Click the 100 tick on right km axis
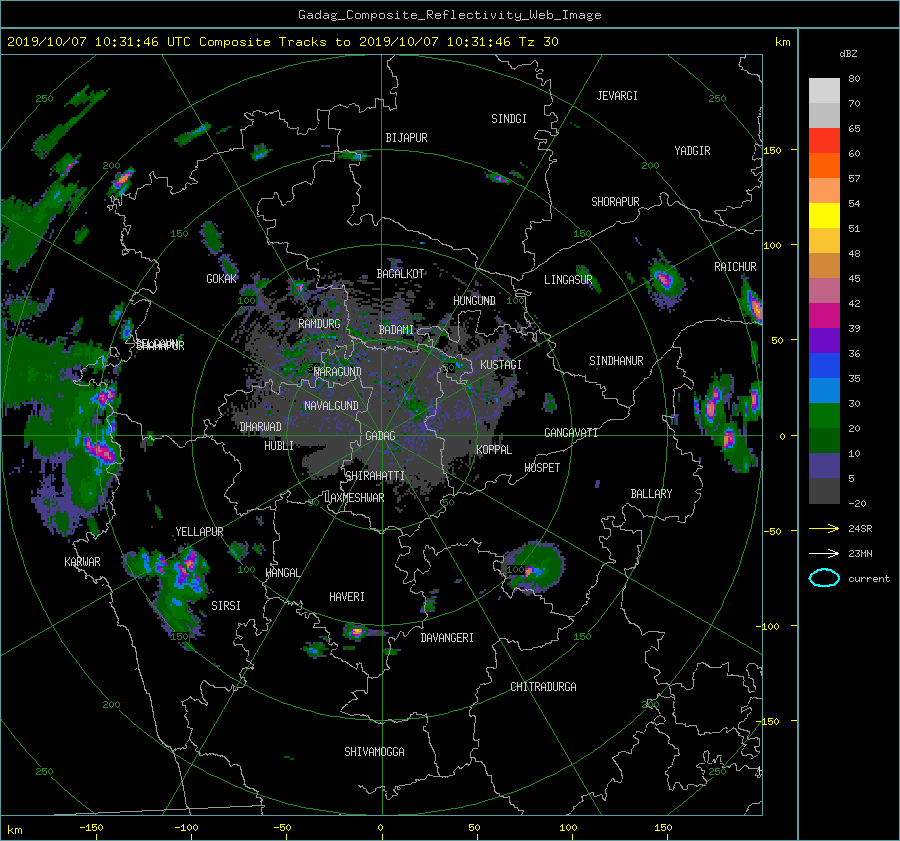900x841 pixels. click(x=772, y=245)
